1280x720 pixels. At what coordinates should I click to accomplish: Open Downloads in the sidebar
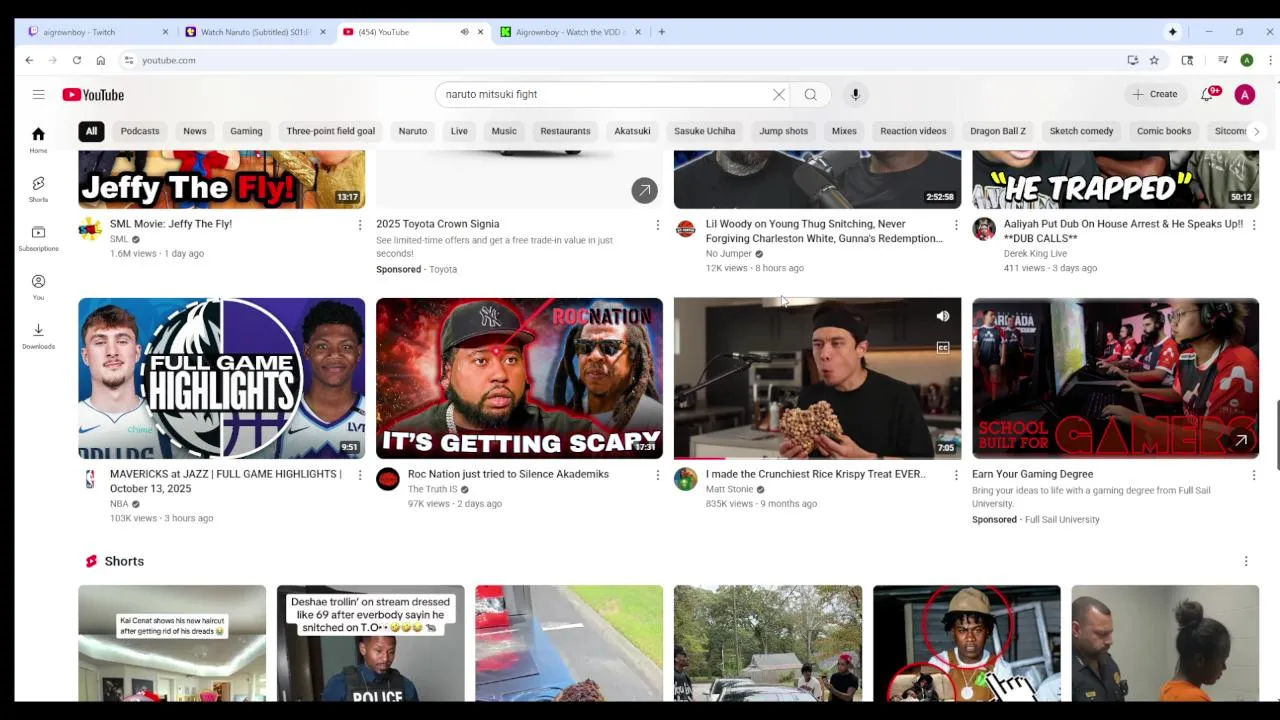click(38, 336)
